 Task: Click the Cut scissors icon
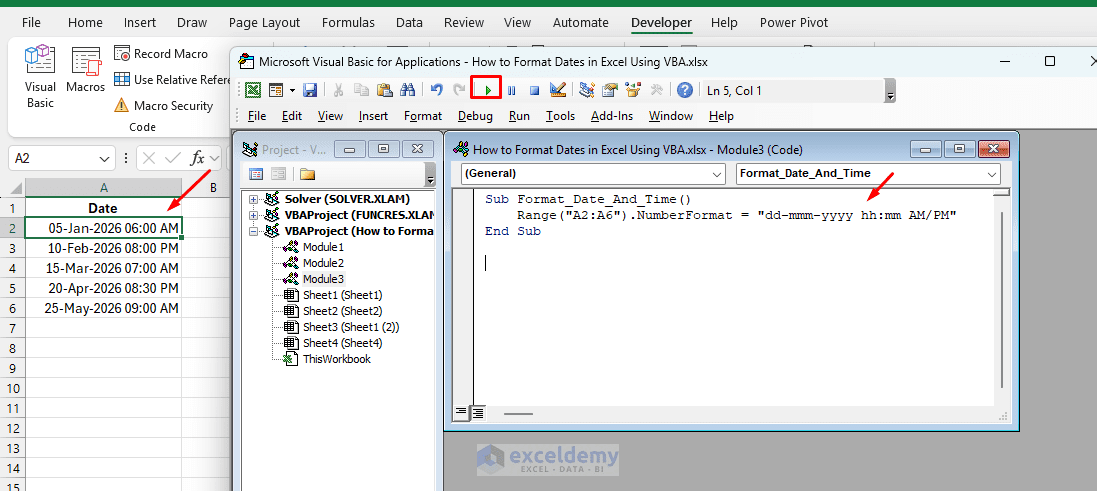(339, 90)
